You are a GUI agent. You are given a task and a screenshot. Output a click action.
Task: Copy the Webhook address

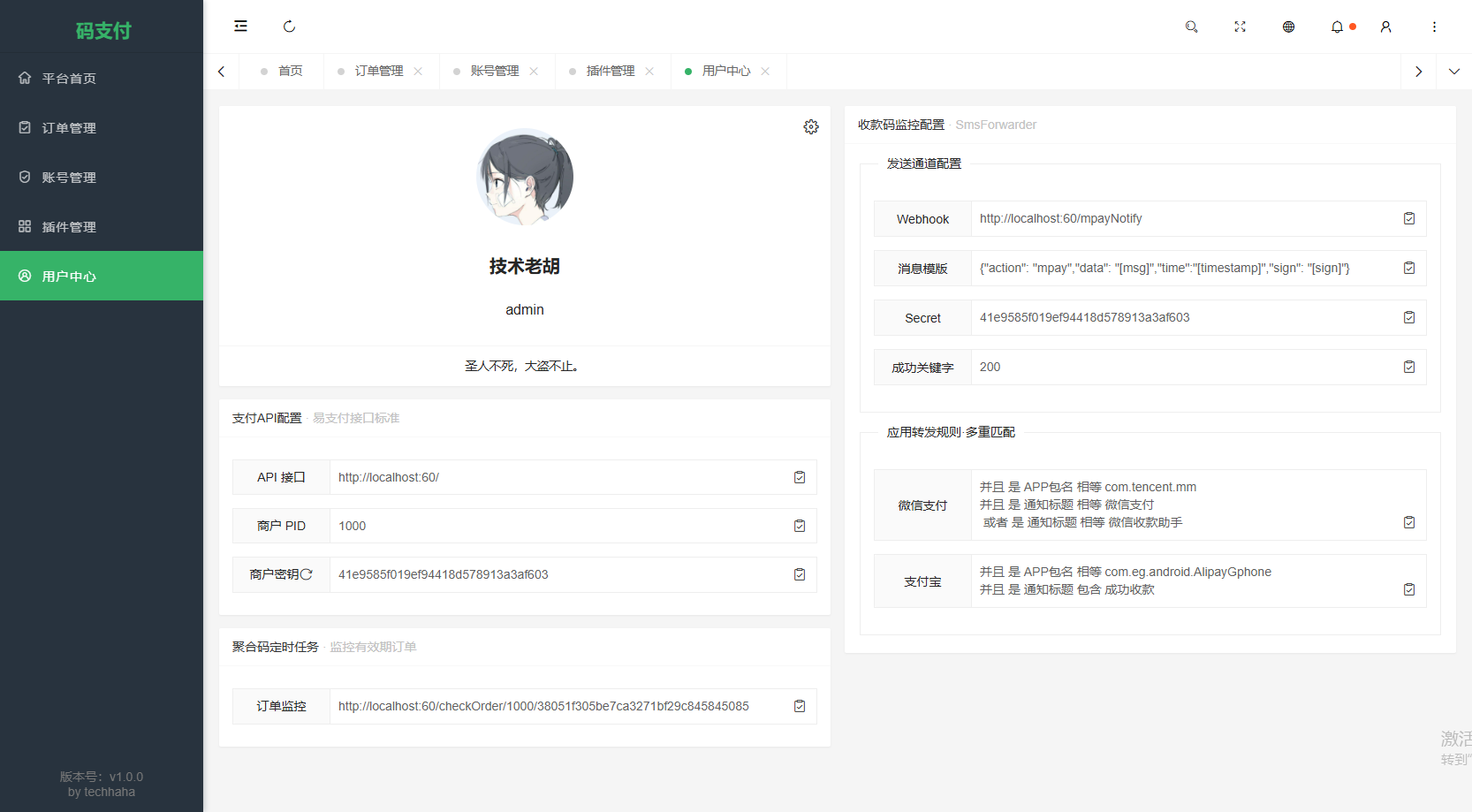pyautogui.click(x=1409, y=218)
